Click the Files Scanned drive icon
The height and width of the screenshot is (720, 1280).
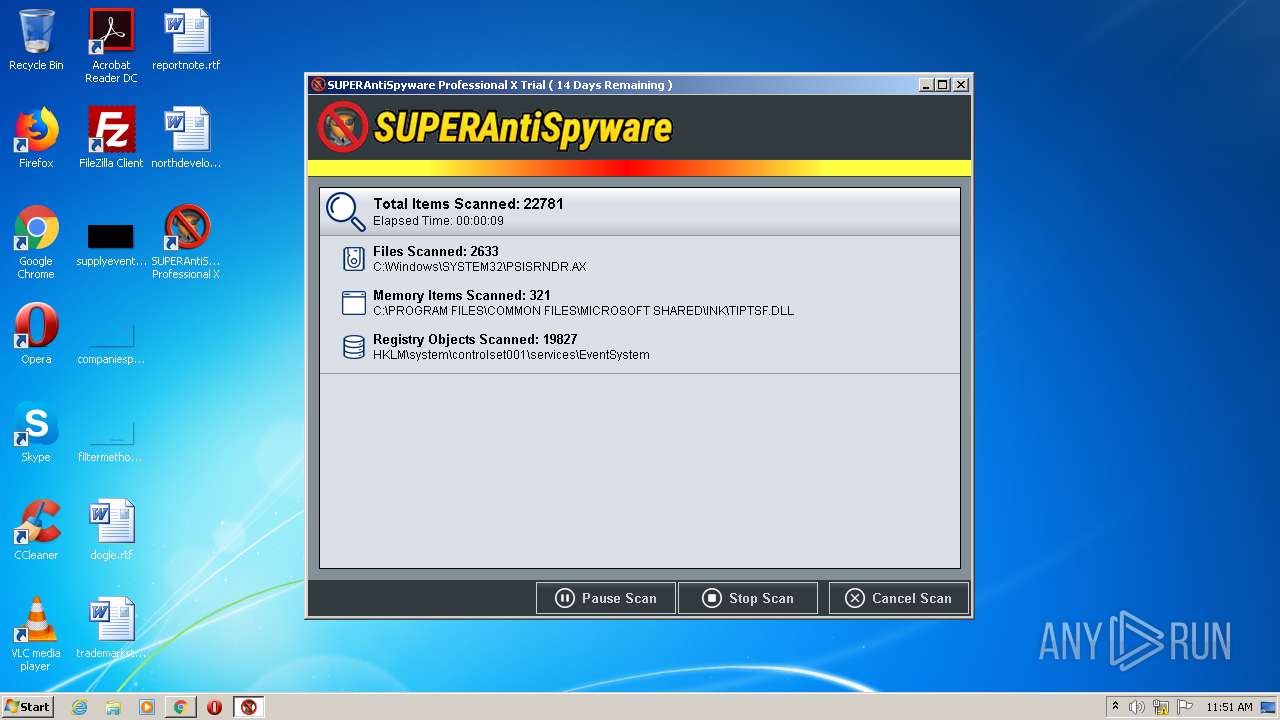(x=353, y=259)
